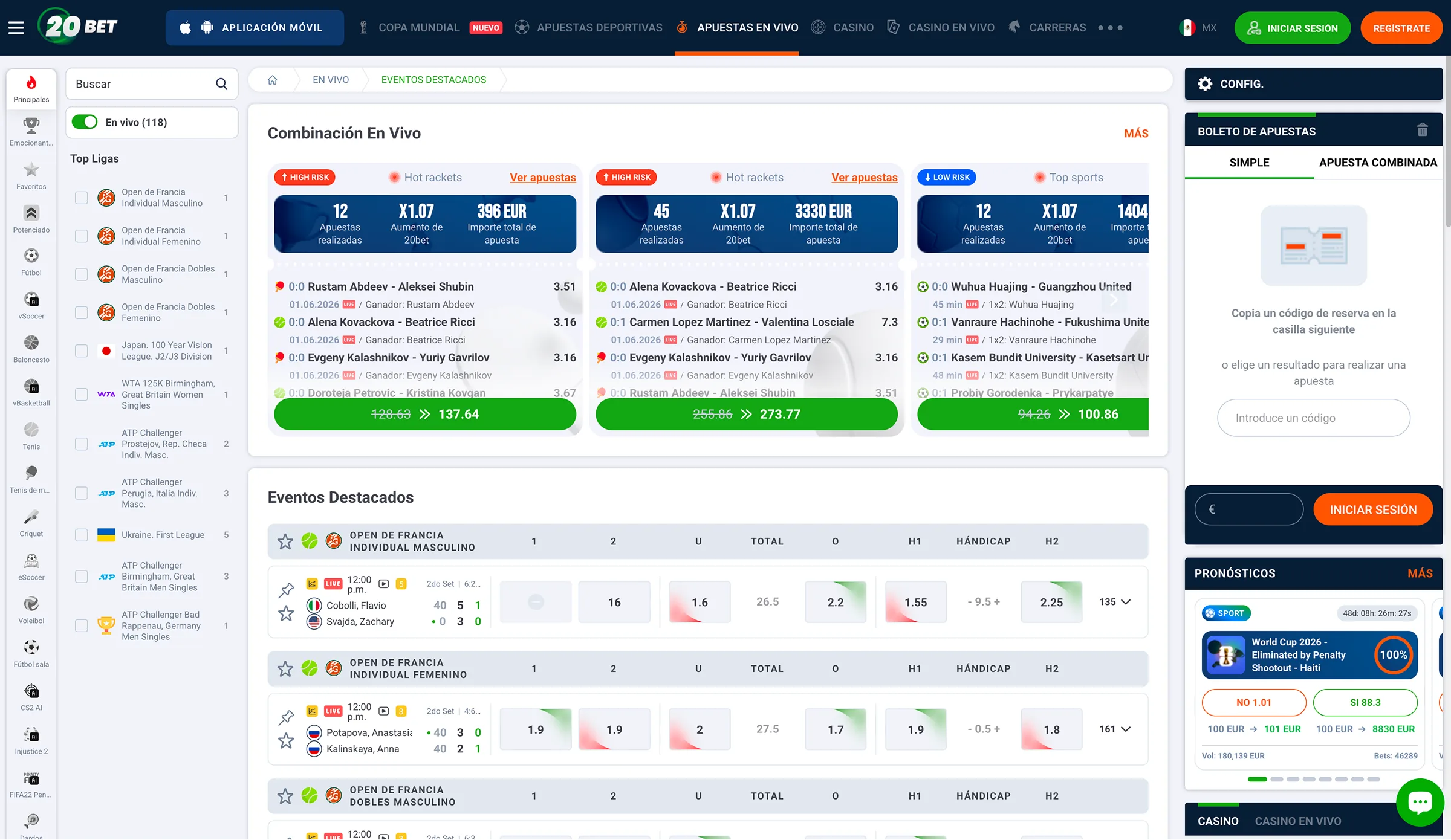Open the MX country language selector

pyautogui.click(x=1198, y=28)
